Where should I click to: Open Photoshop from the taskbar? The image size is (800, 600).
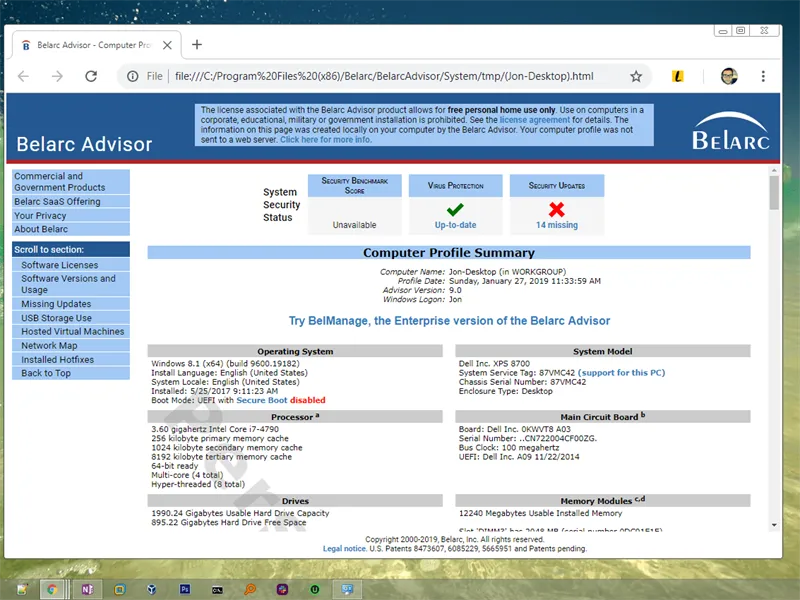(185, 590)
